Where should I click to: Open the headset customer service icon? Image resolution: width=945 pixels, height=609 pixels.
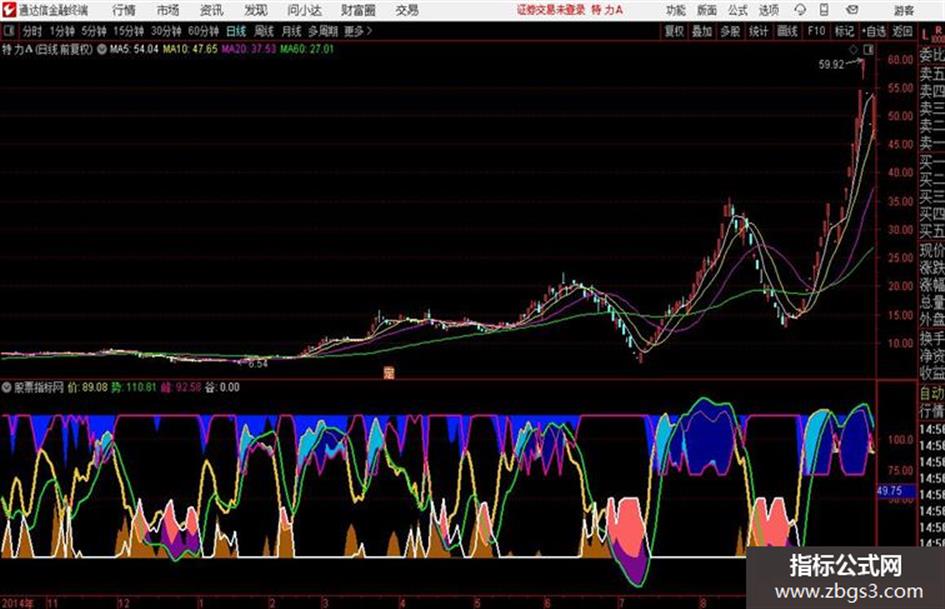click(x=800, y=10)
